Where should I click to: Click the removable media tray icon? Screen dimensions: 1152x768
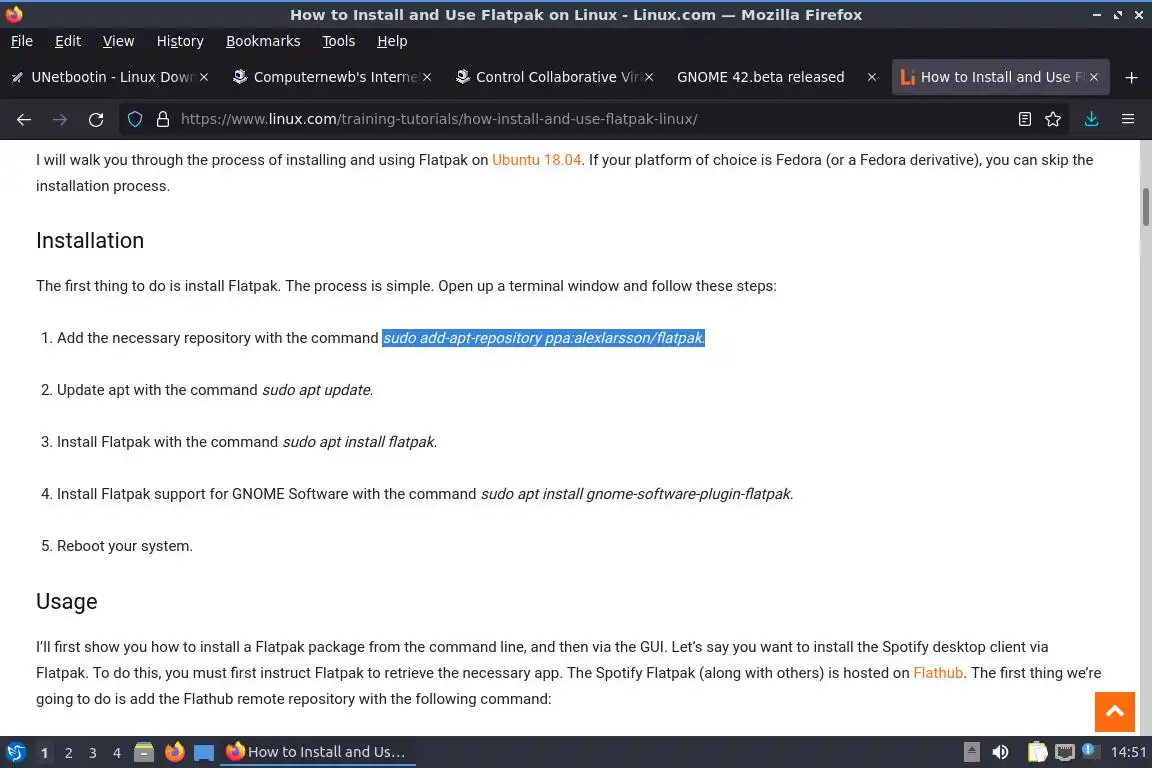click(x=971, y=752)
